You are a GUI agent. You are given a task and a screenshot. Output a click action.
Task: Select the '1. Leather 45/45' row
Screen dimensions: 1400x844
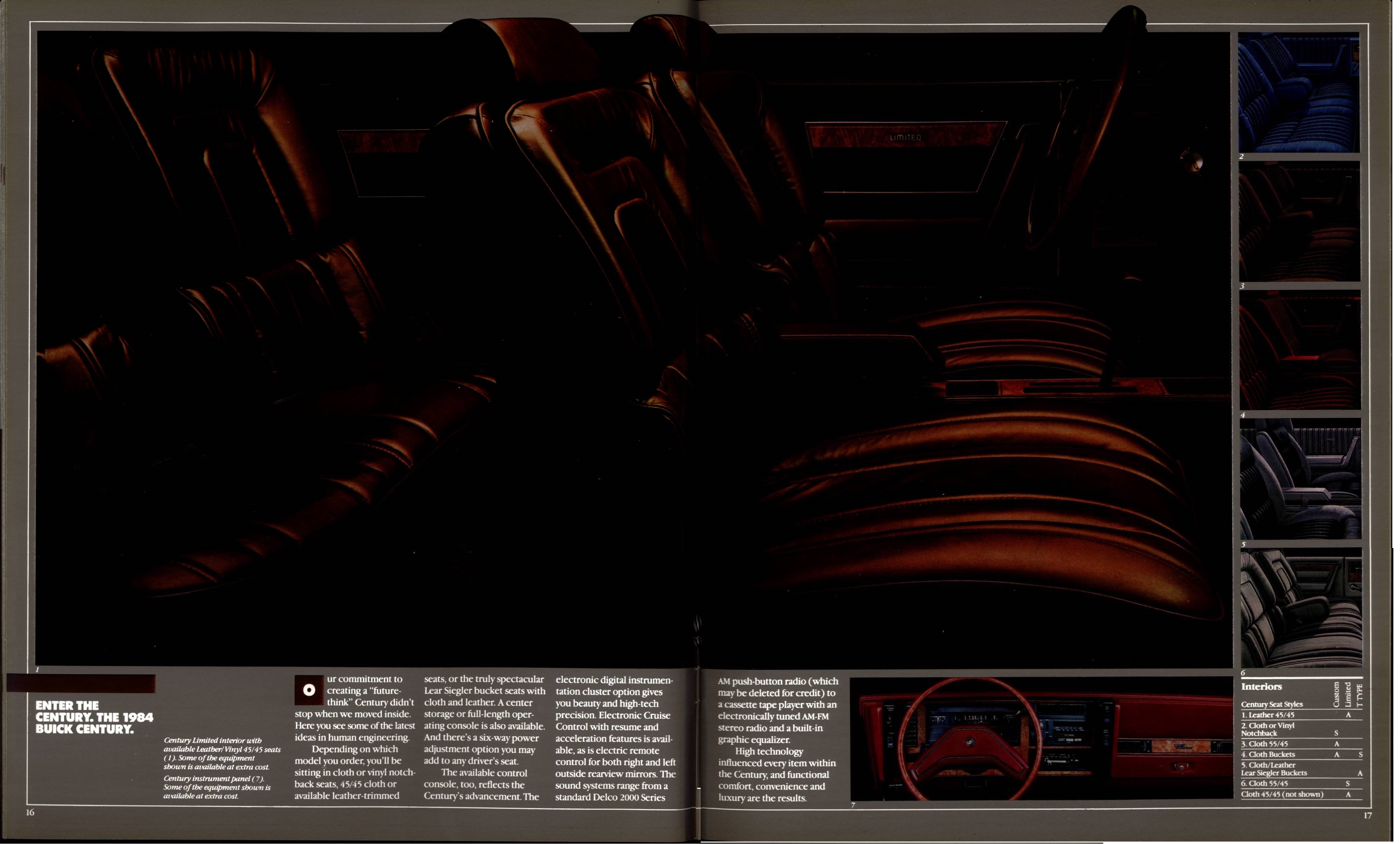tap(1301, 715)
